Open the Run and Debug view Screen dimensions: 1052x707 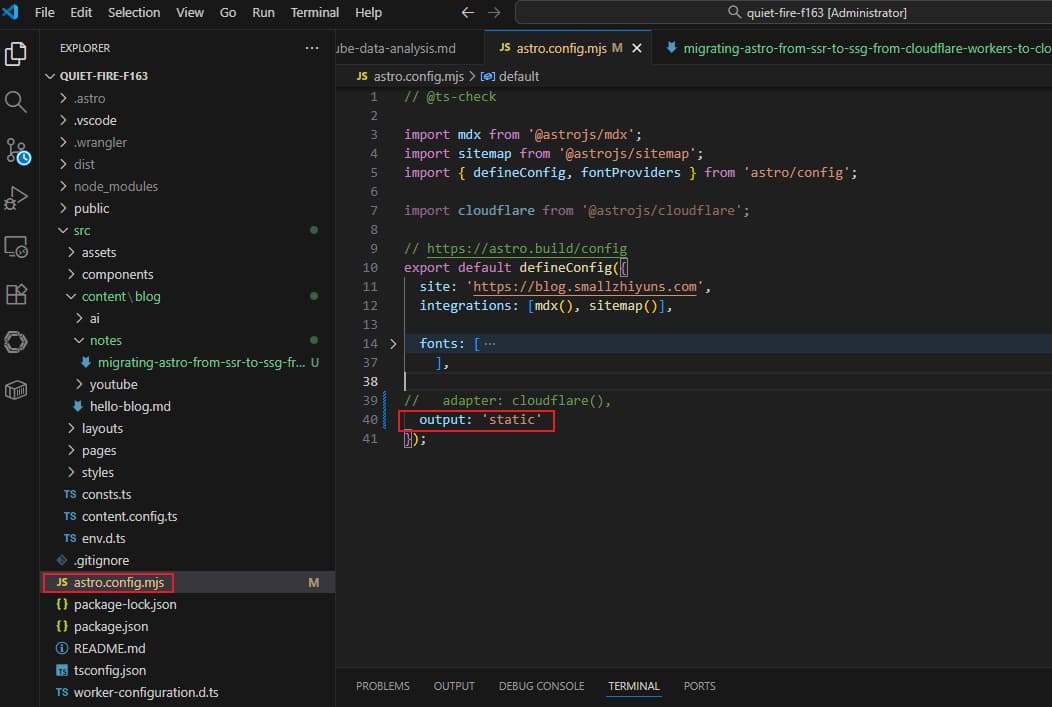tap(16, 198)
